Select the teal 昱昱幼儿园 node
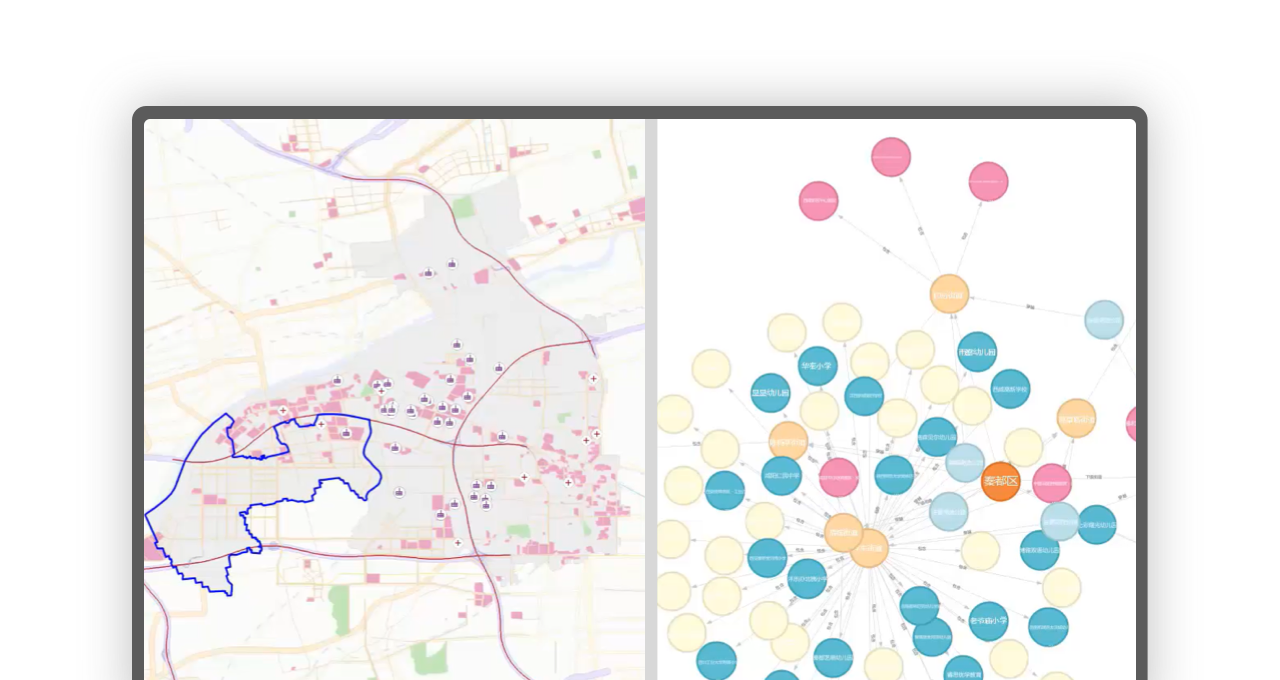Image resolution: width=1280 pixels, height=680 pixels. coord(770,393)
